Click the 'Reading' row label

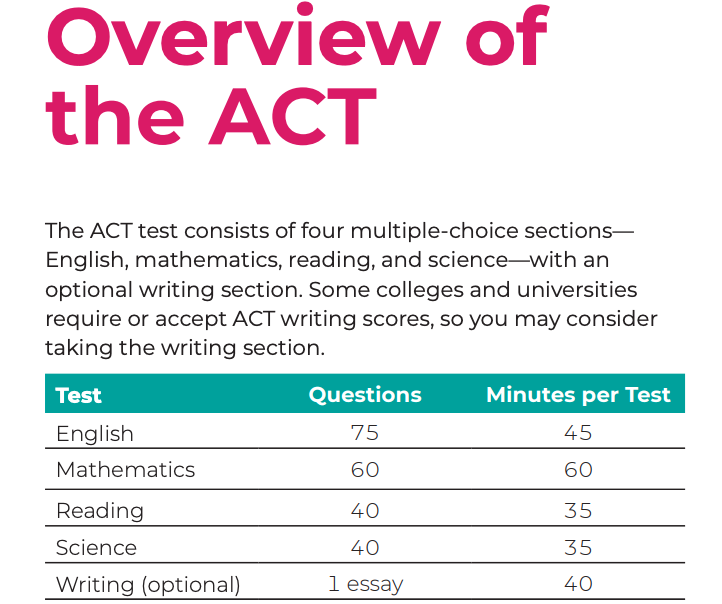point(100,511)
